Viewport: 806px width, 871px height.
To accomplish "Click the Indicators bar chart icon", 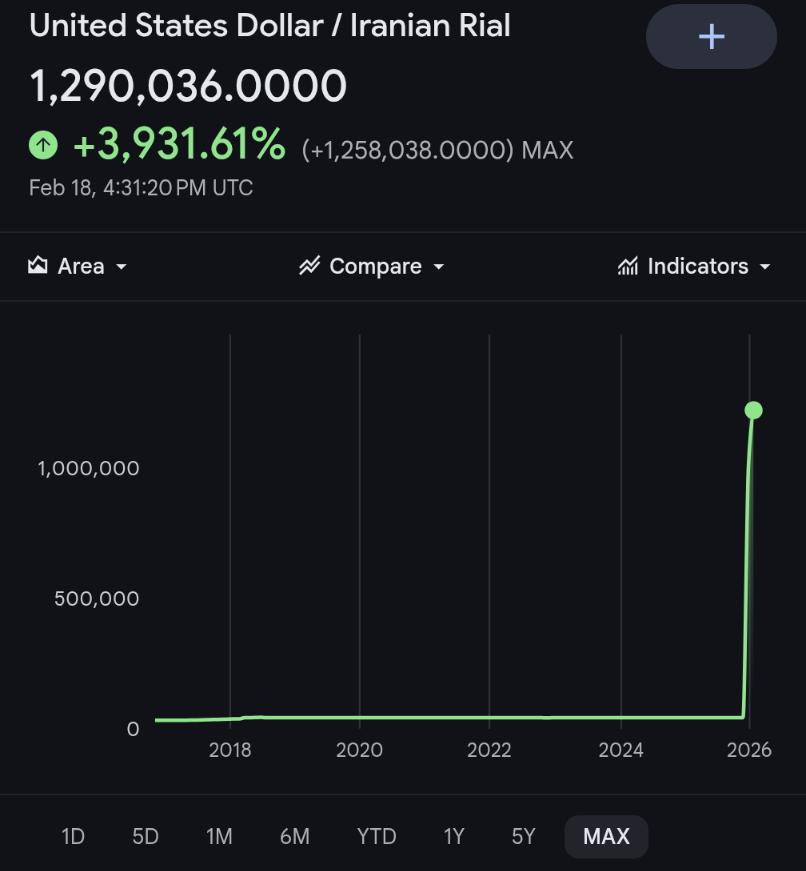I will [x=628, y=266].
